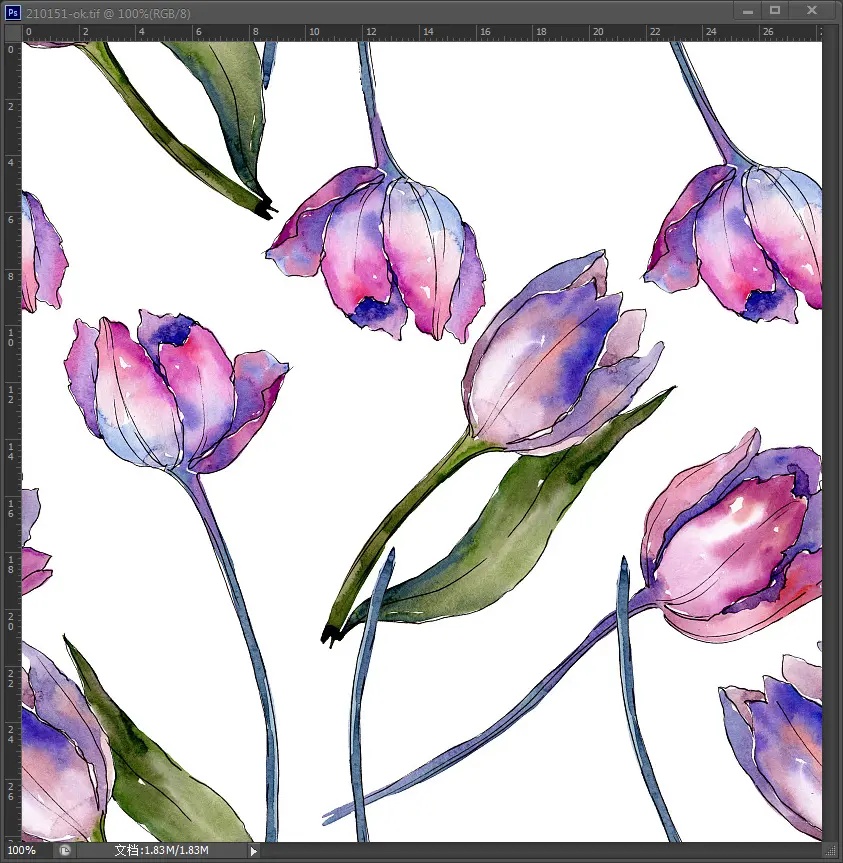Click the small round icon beside zoom percentage
843x863 pixels.
(x=65, y=850)
